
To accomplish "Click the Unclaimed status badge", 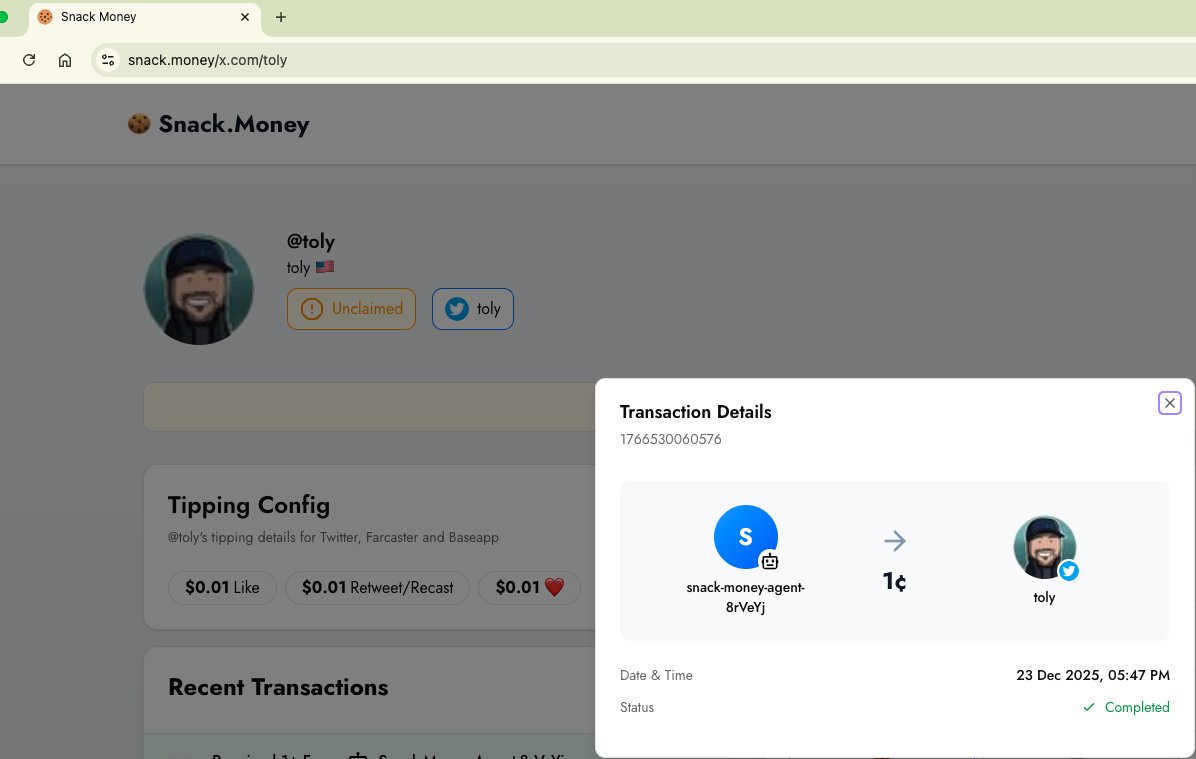I will pyautogui.click(x=351, y=309).
